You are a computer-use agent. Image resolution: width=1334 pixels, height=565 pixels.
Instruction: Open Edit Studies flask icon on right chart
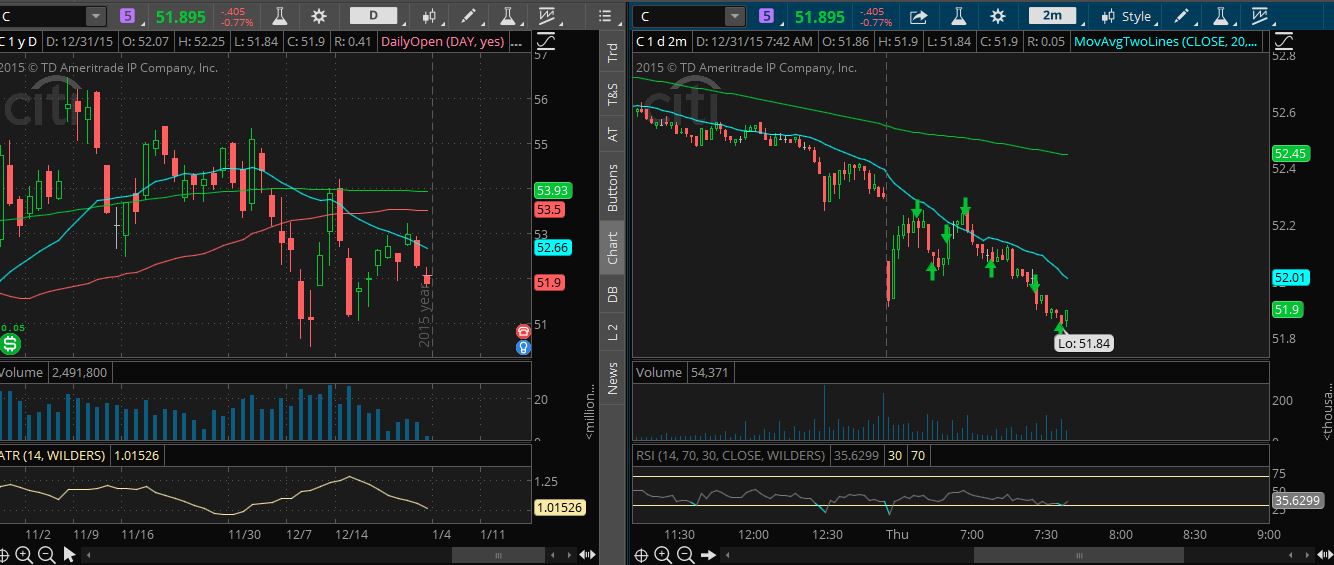(958, 16)
